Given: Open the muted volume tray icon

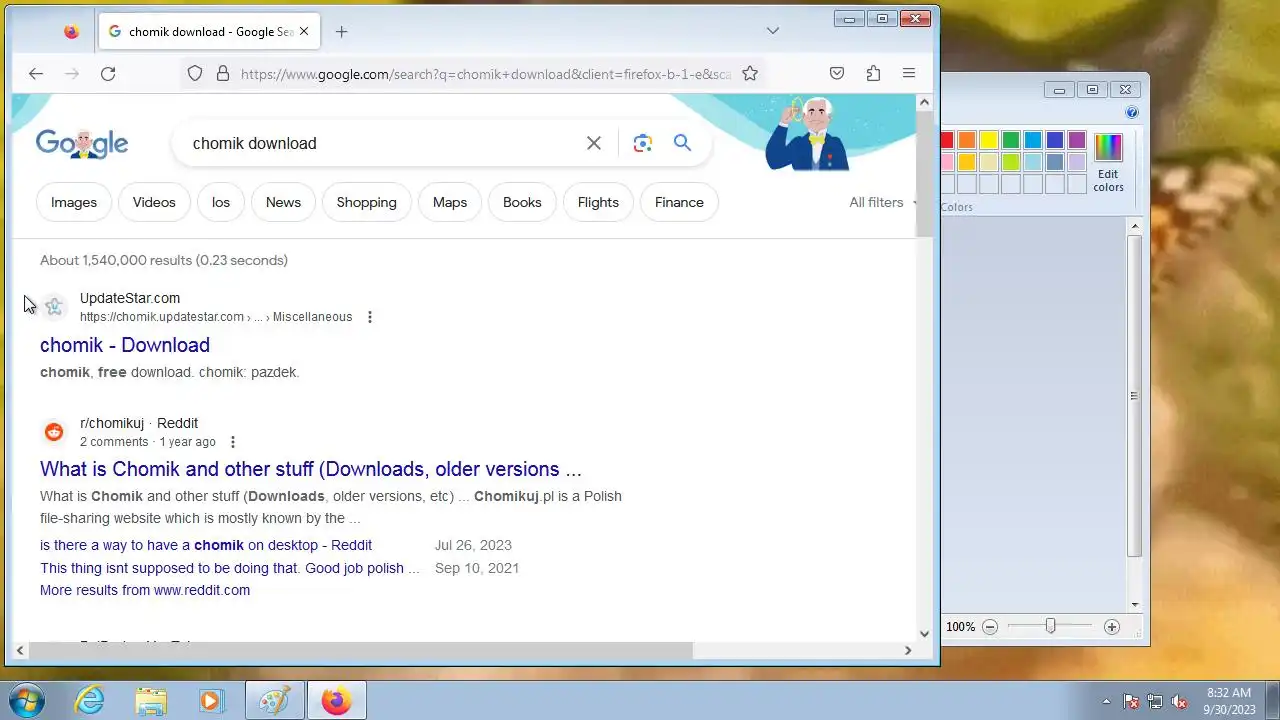Looking at the screenshot, I should point(1179,701).
